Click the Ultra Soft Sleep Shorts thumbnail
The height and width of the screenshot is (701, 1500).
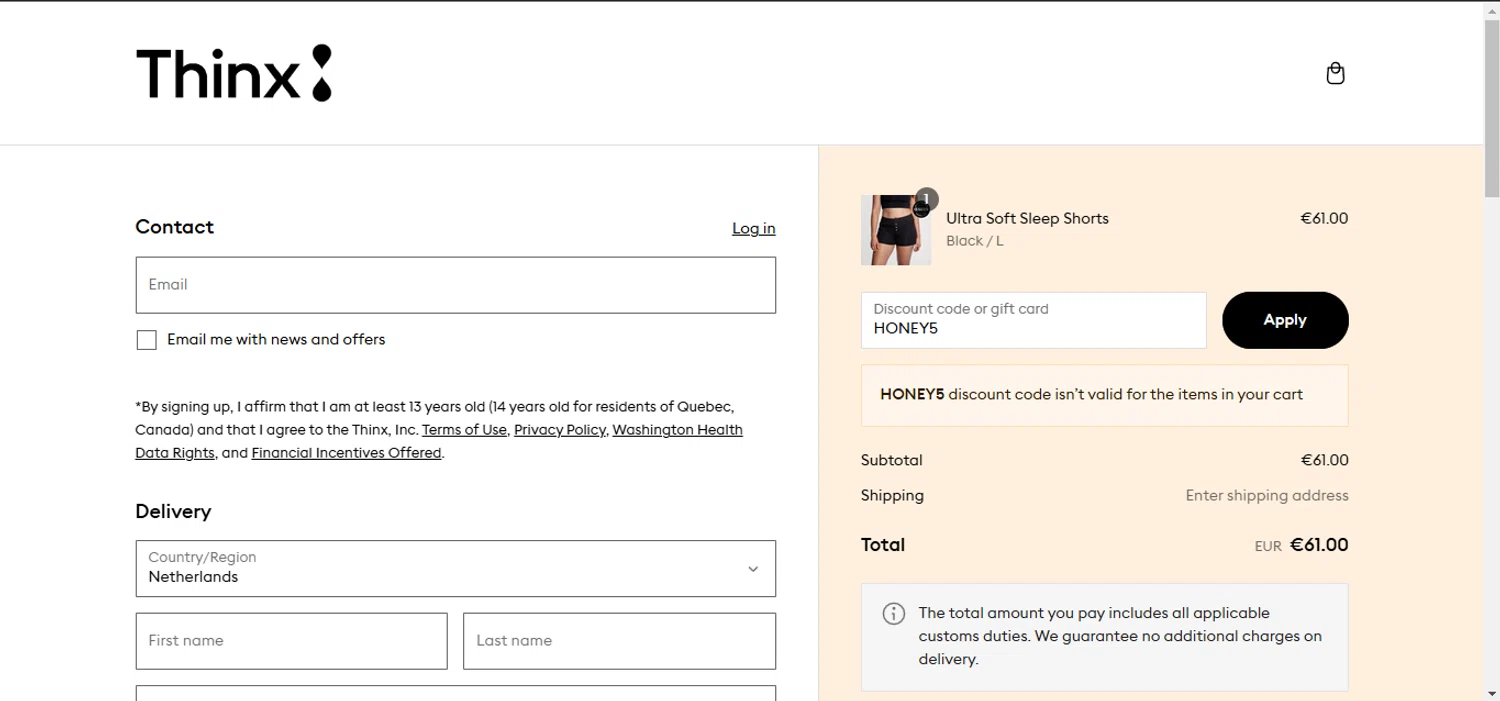(895, 230)
